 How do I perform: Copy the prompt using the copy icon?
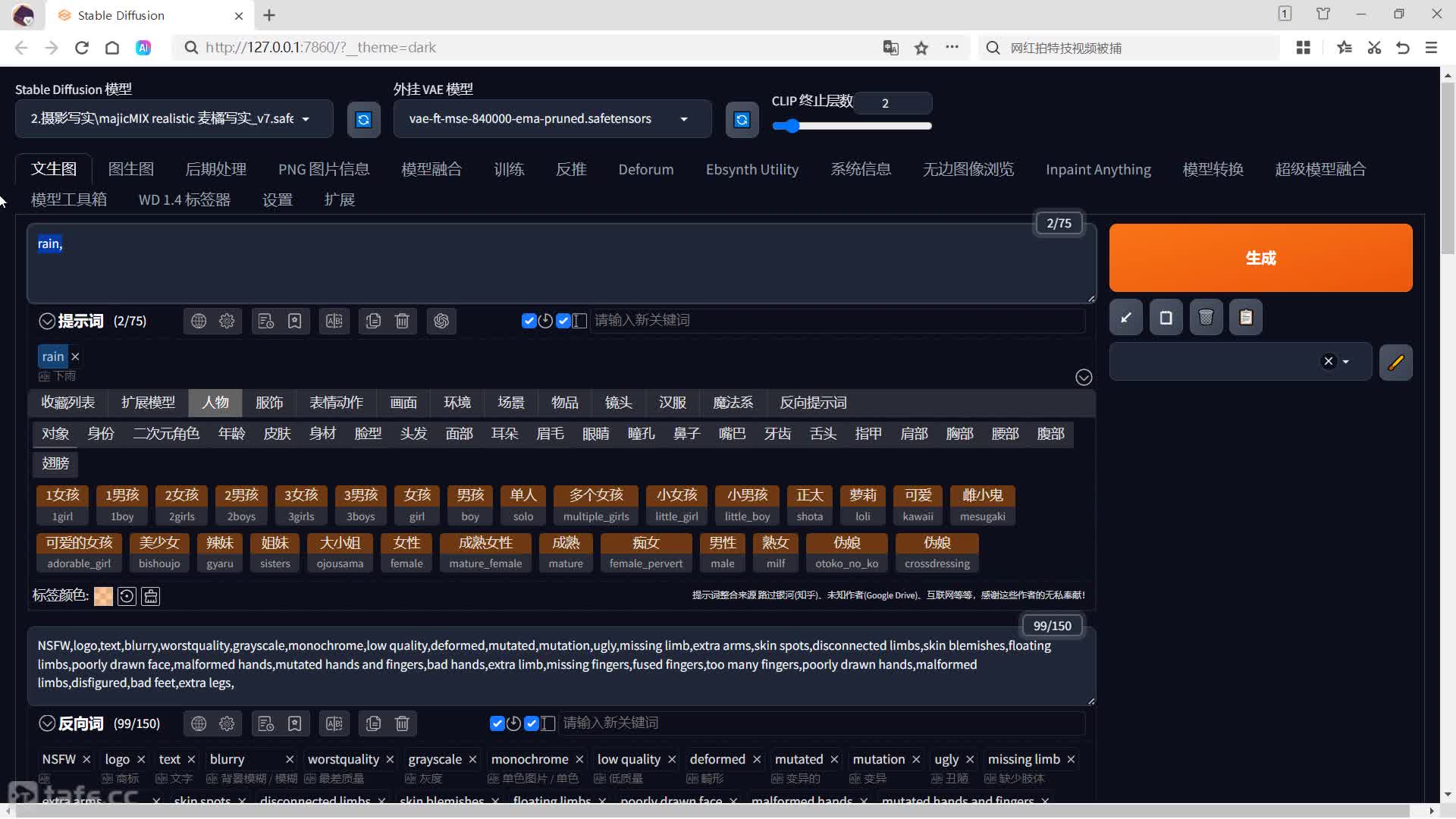point(373,321)
